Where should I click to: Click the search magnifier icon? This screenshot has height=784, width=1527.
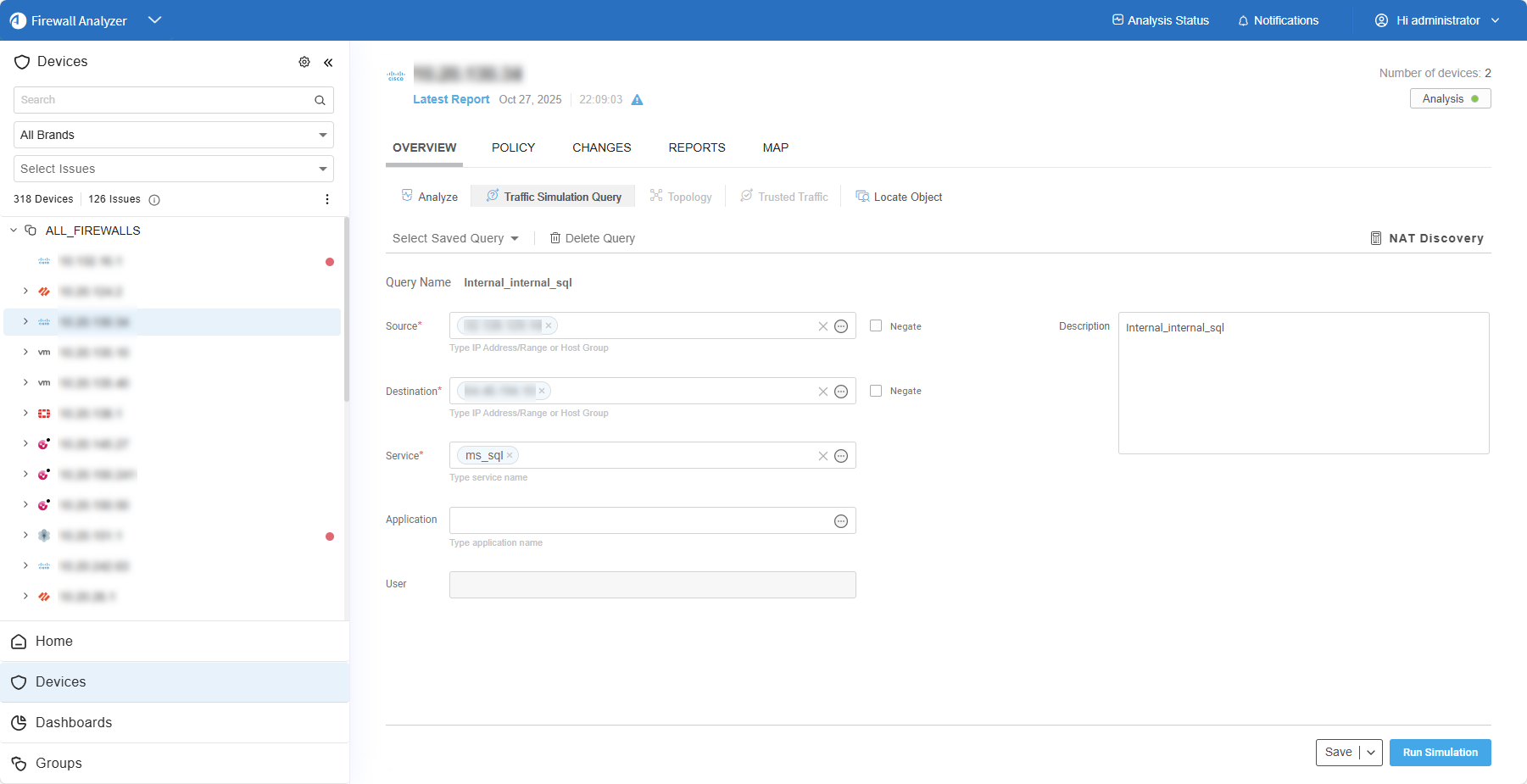click(x=320, y=100)
